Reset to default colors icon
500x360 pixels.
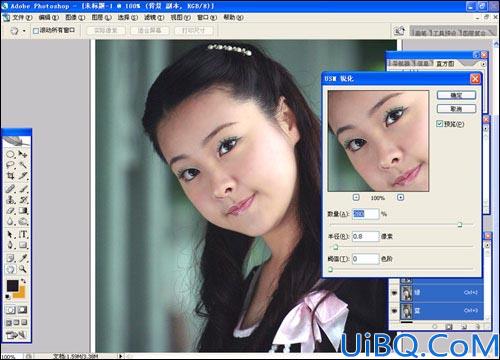point(8,296)
